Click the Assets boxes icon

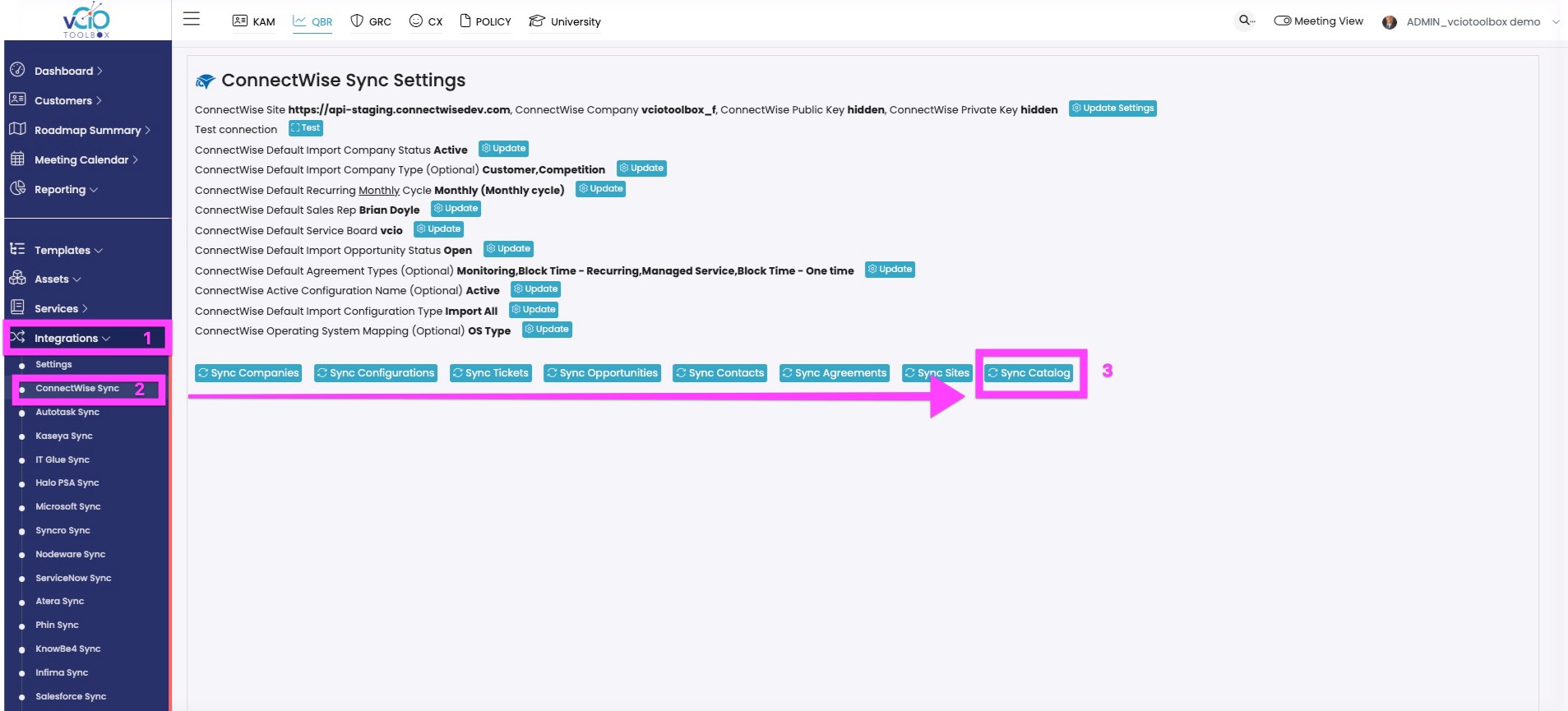point(17,278)
